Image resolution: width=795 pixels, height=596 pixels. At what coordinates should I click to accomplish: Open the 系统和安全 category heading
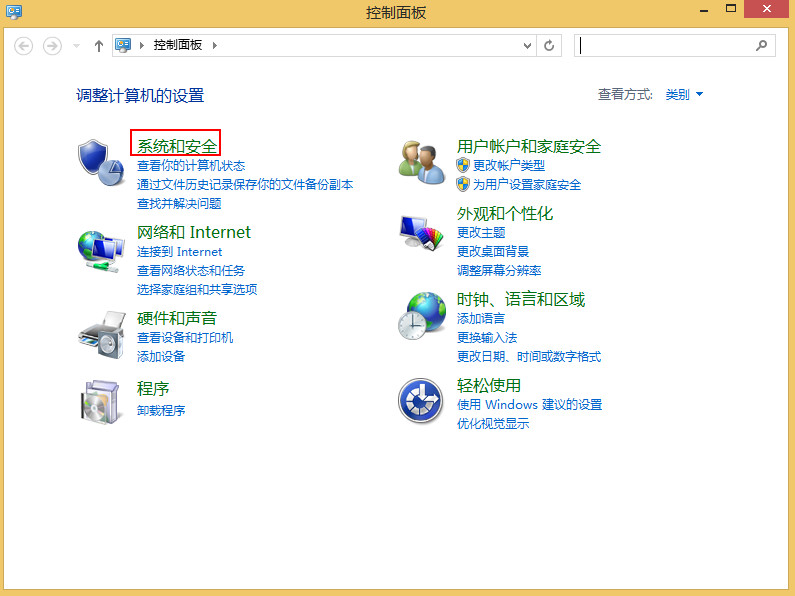(176, 146)
